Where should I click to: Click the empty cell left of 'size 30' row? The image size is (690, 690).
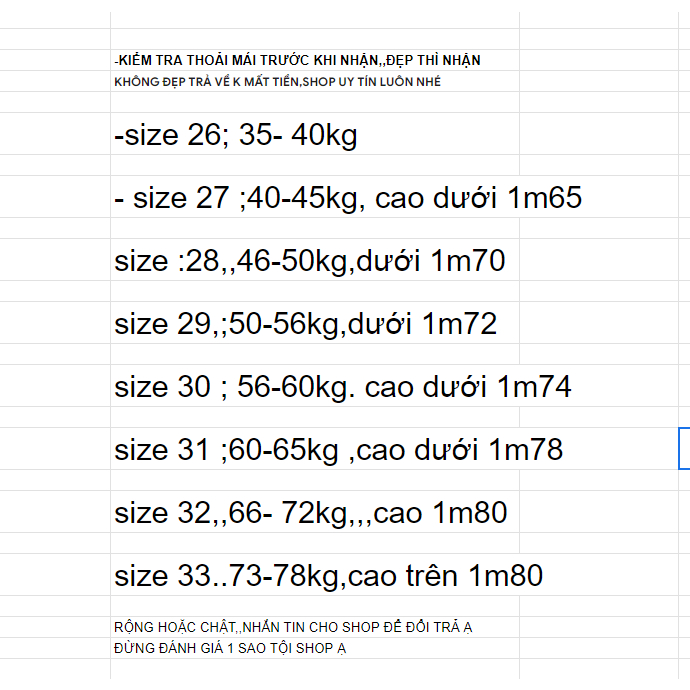point(55,387)
